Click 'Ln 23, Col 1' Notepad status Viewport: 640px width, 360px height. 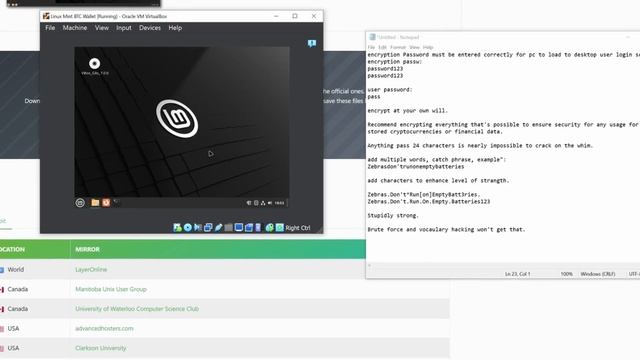point(518,274)
